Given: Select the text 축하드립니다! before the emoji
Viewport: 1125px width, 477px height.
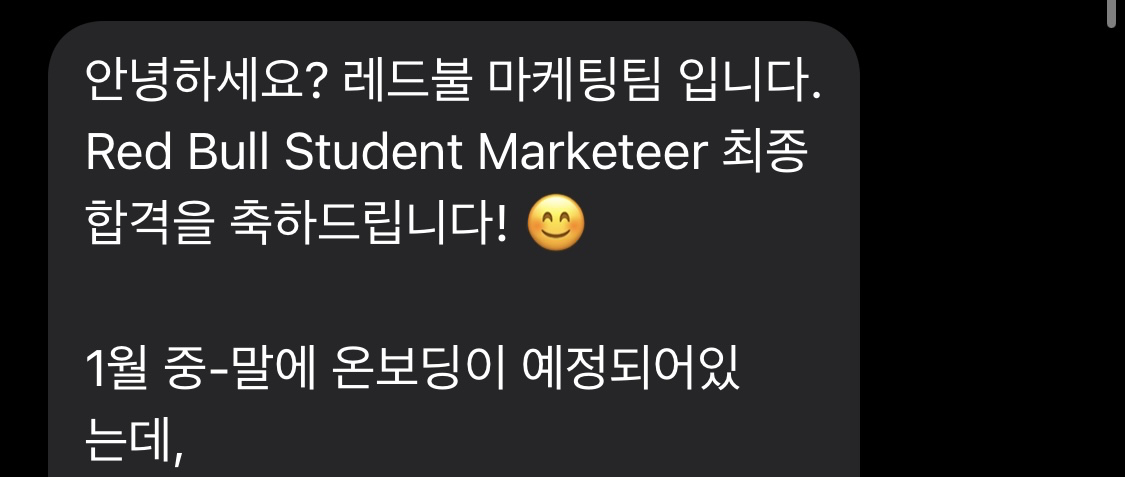Looking at the screenshot, I should pos(369,222).
